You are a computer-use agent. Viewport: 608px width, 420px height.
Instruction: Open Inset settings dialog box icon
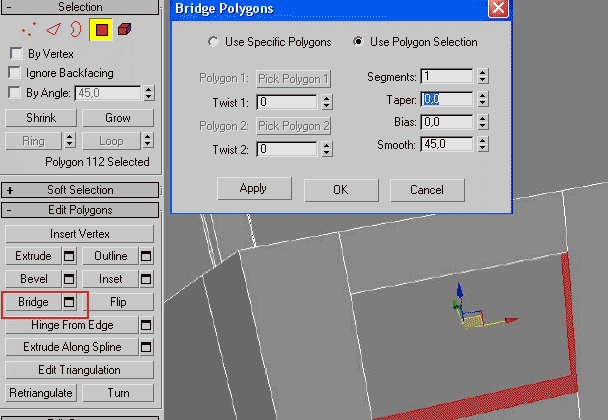[146, 279]
